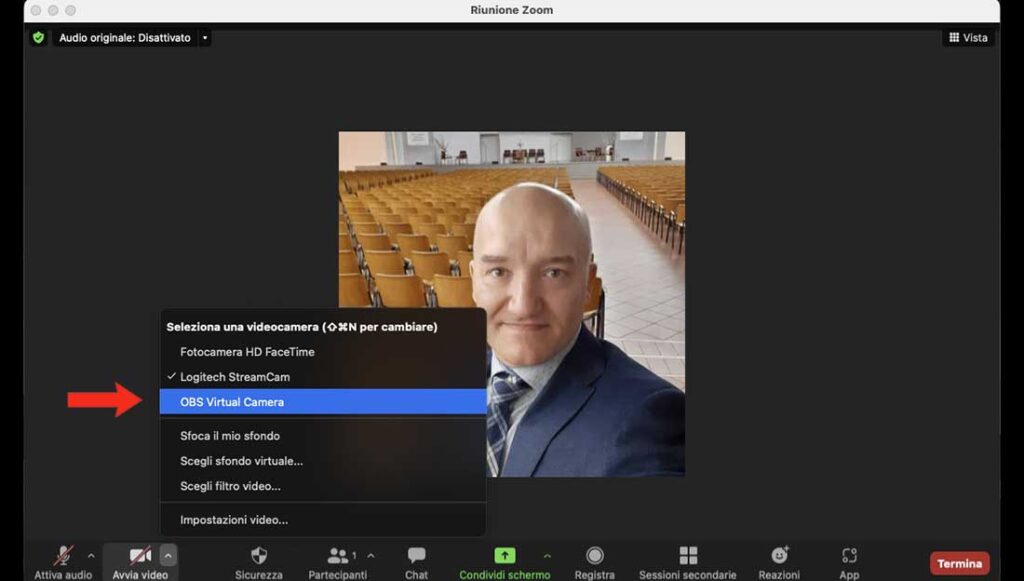The height and width of the screenshot is (581, 1024).
Task: Unmute with the Attiva audio microphone
Action: click(x=63, y=556)
